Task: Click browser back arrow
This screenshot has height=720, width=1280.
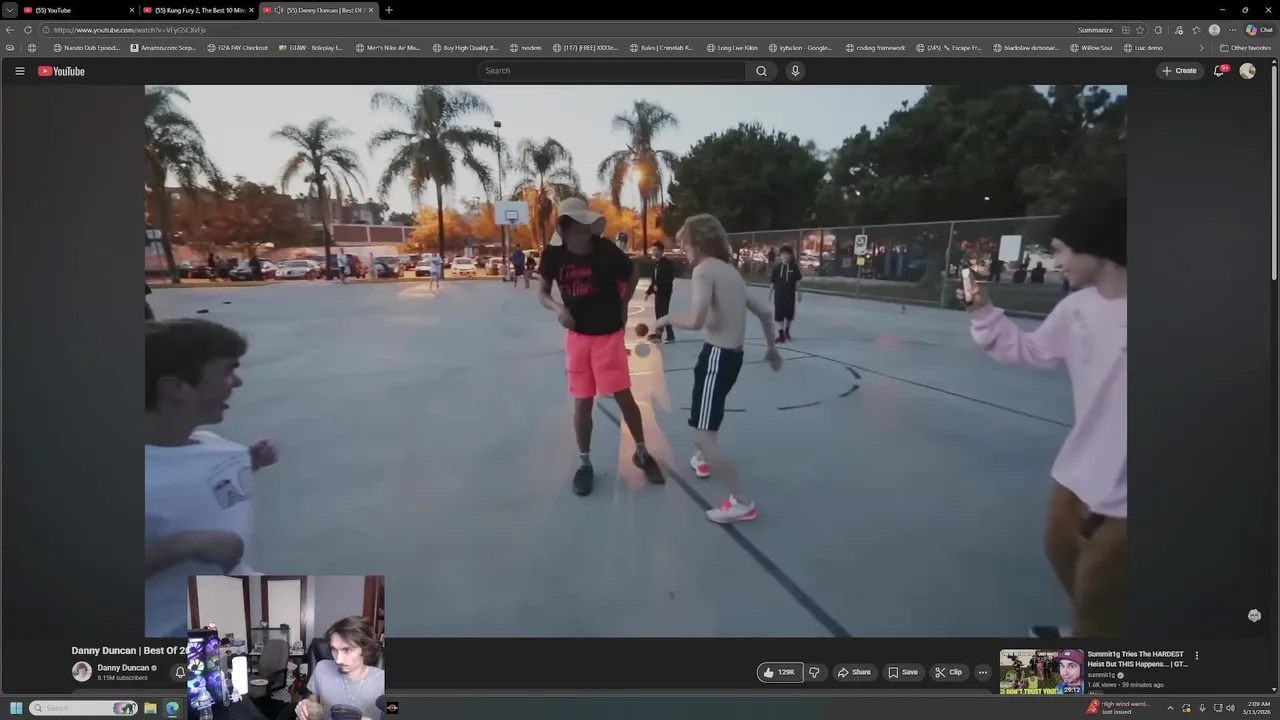Action: click(10, 30)
